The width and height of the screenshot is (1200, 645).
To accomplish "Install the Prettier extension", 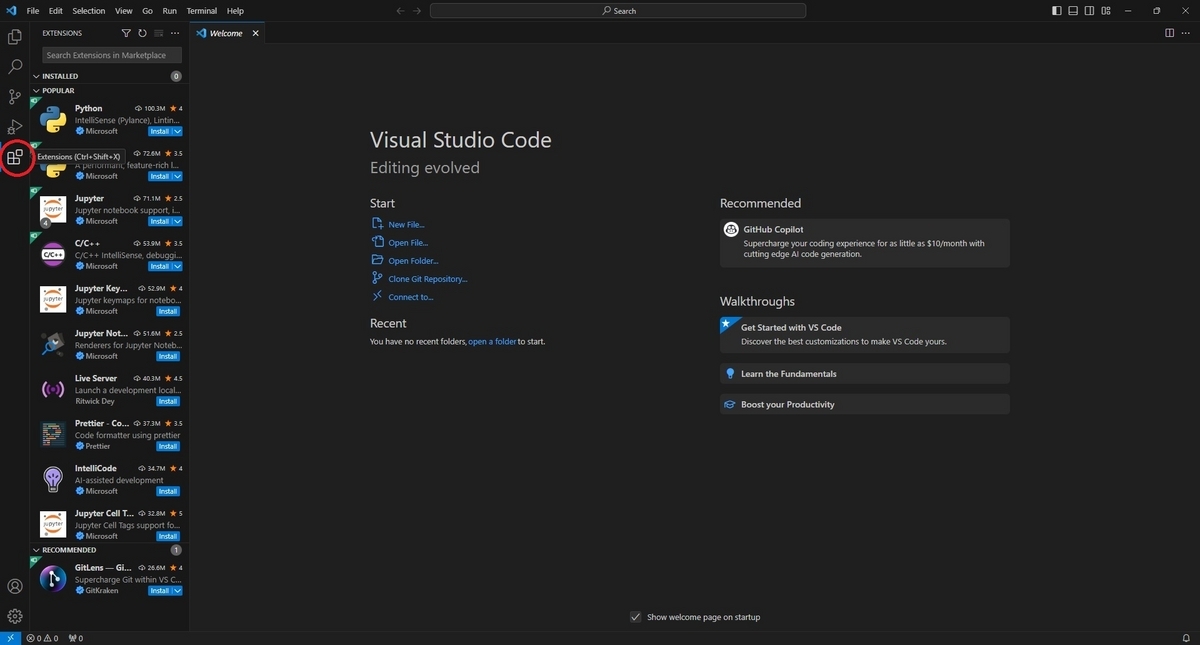I will pos(168,446).
